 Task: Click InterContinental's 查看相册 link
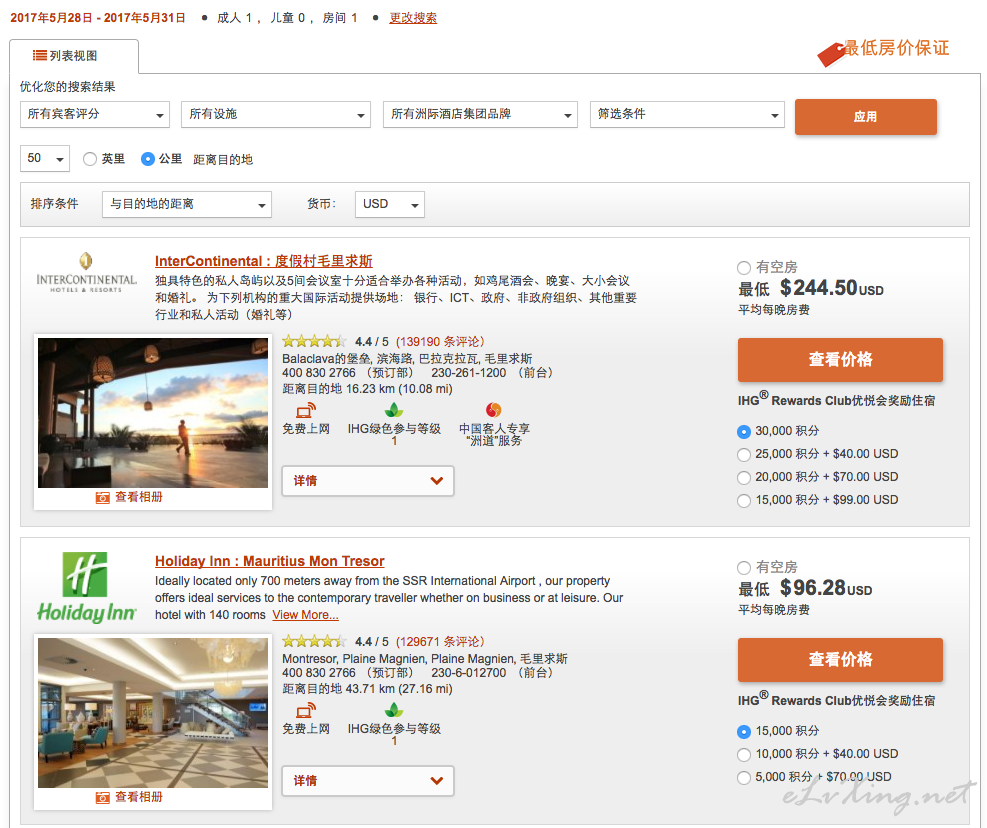[138, 497]
